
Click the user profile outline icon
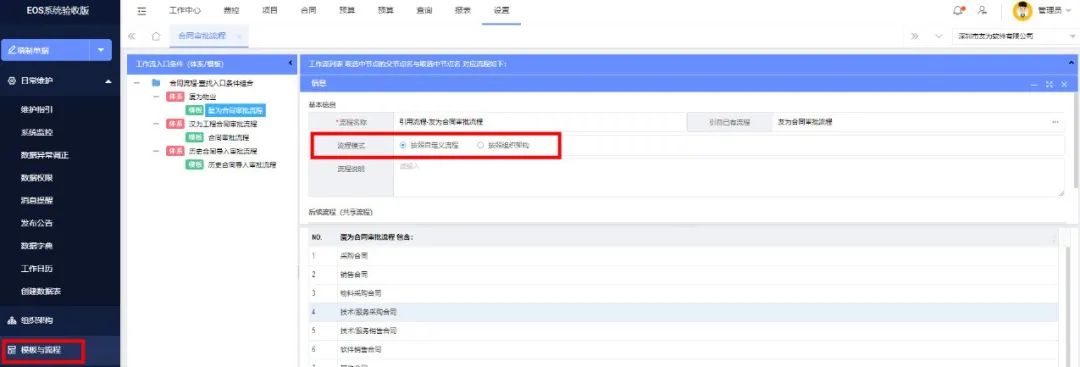coord(983,10)
